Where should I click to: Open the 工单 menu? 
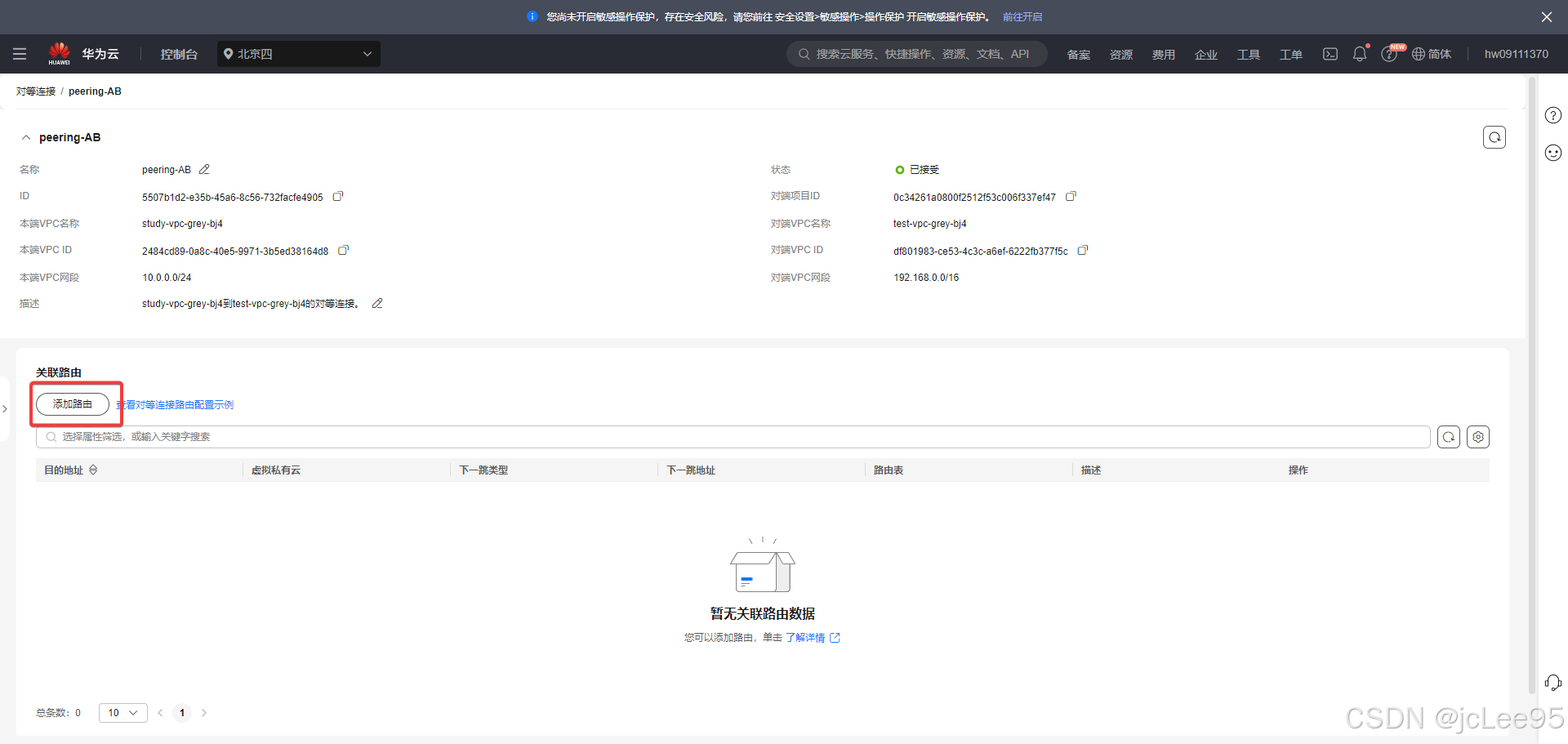coord(1291,55)
